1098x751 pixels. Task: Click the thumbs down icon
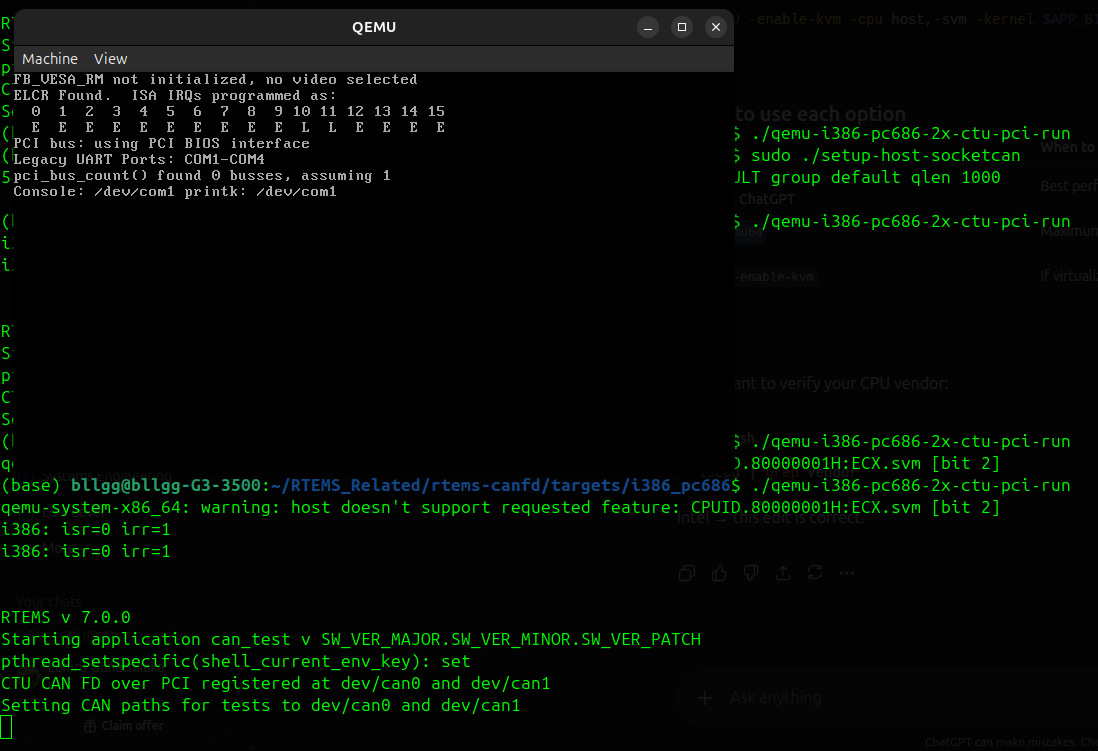click(x=751, y=573)
